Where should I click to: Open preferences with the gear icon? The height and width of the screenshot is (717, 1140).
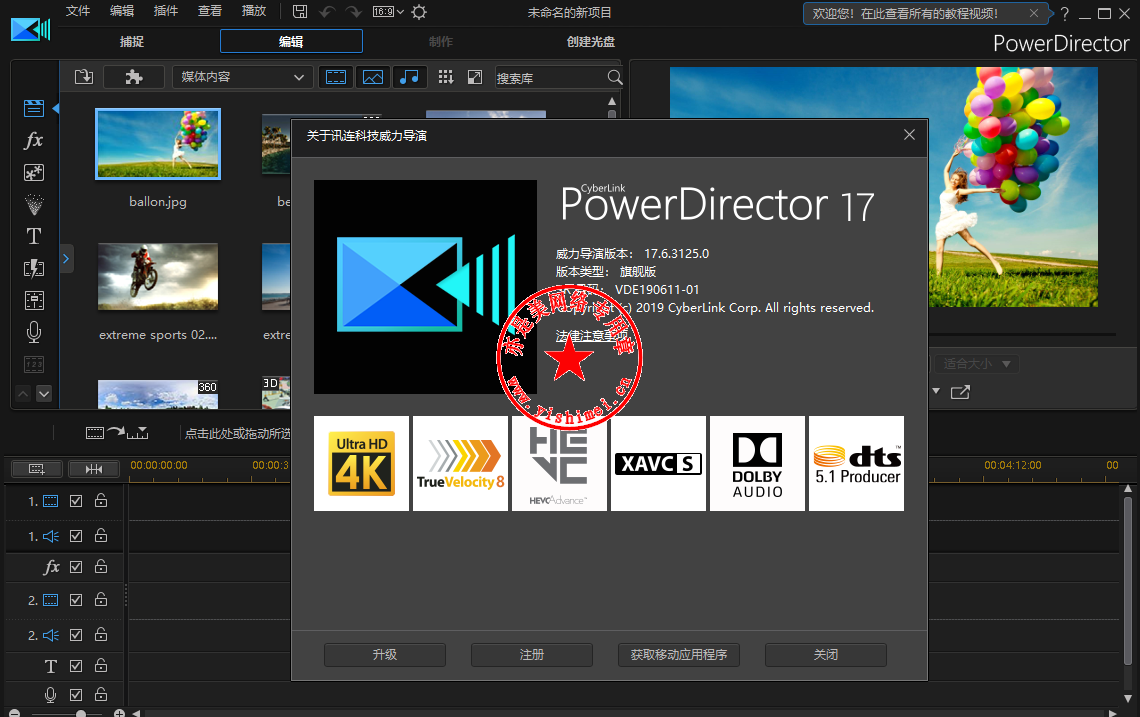(x=420, y=12)
